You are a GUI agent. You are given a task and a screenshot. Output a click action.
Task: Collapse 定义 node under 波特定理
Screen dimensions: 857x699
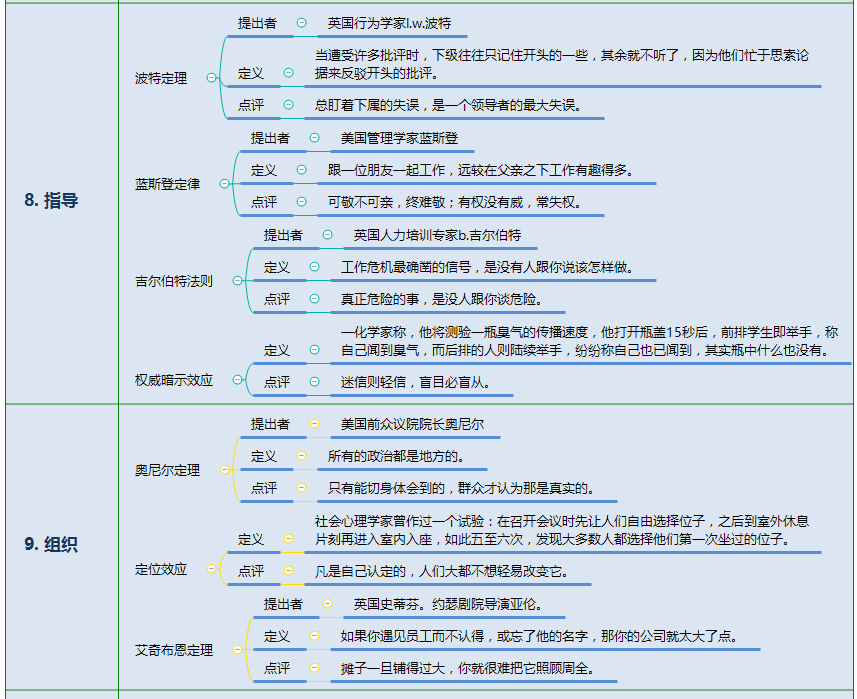(x=289, y=73)
